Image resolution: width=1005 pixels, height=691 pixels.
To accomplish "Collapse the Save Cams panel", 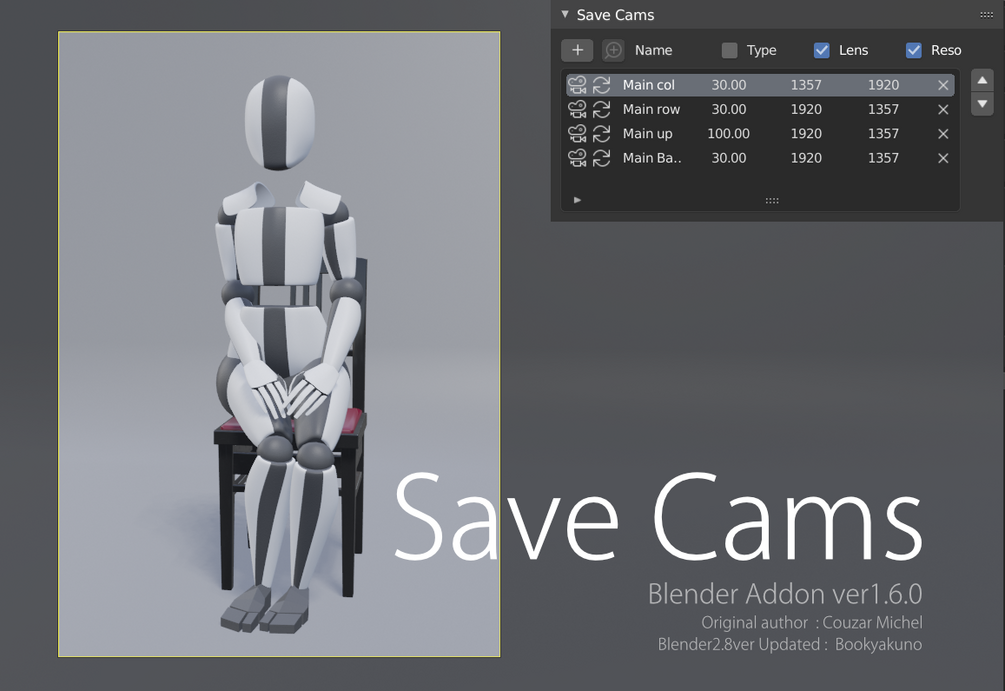I will click(x=565, y=14).
